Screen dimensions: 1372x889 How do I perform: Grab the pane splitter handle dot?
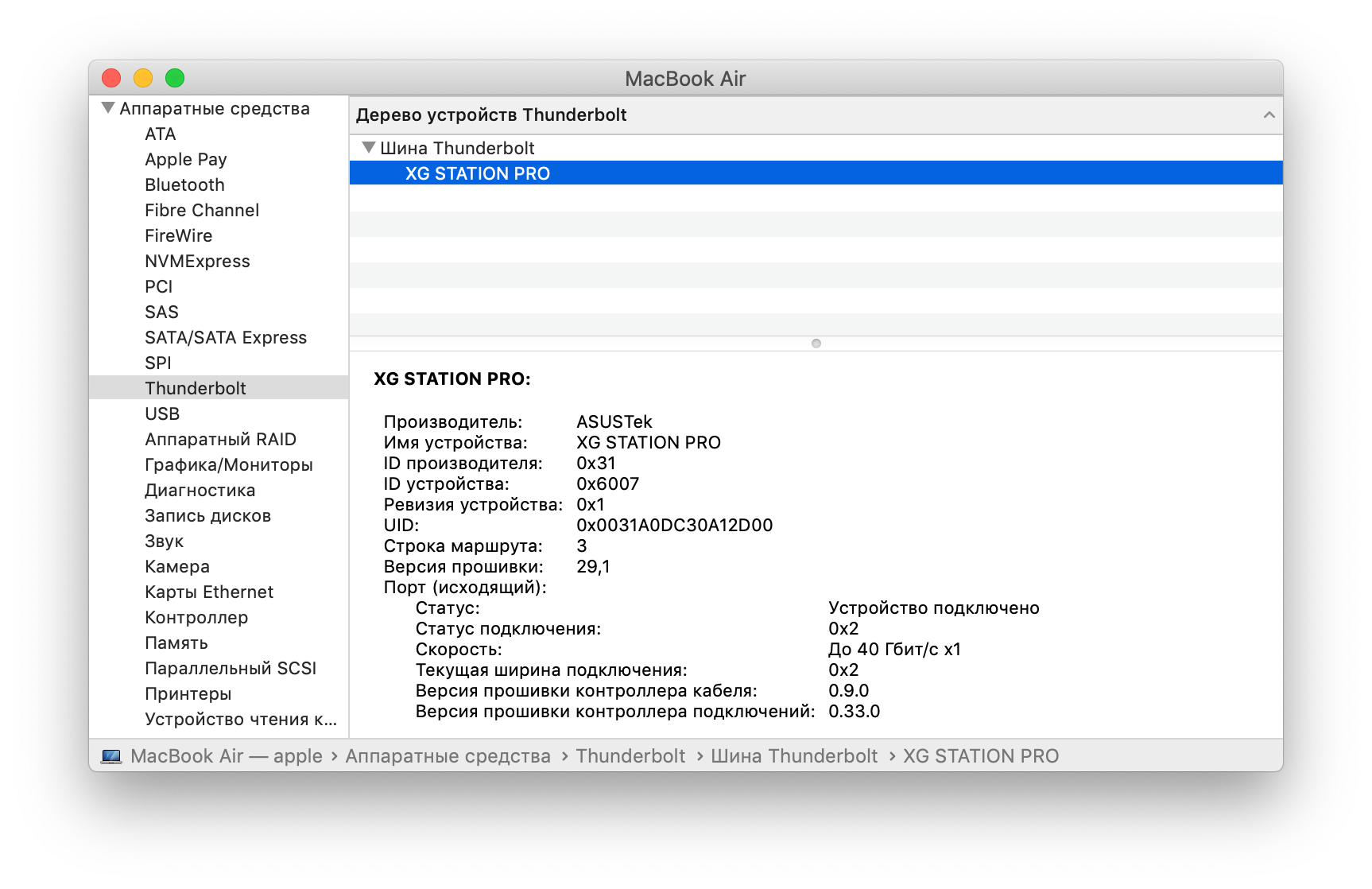tap(816, 344)
